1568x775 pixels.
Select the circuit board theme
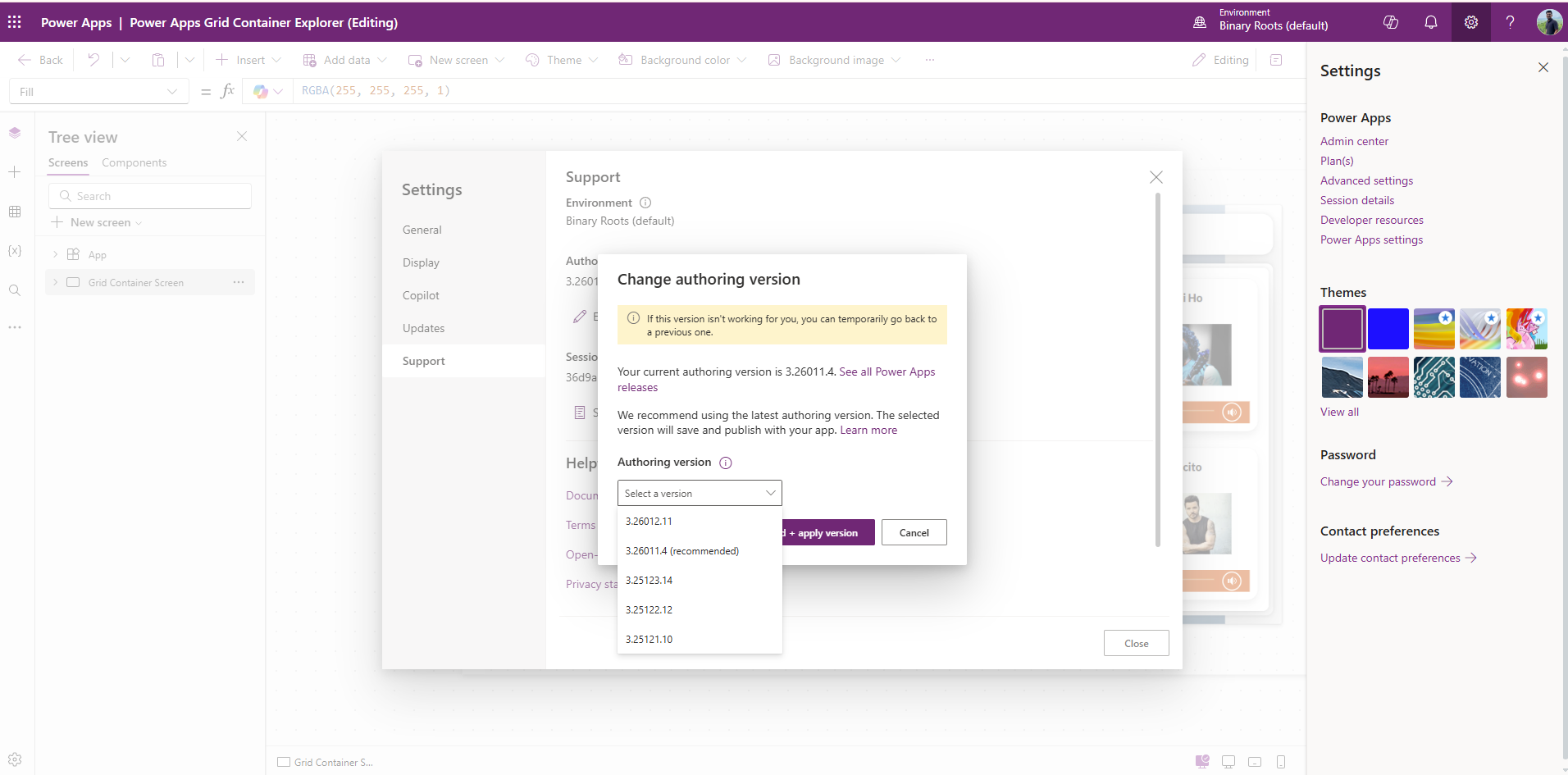click(1434, 377)
